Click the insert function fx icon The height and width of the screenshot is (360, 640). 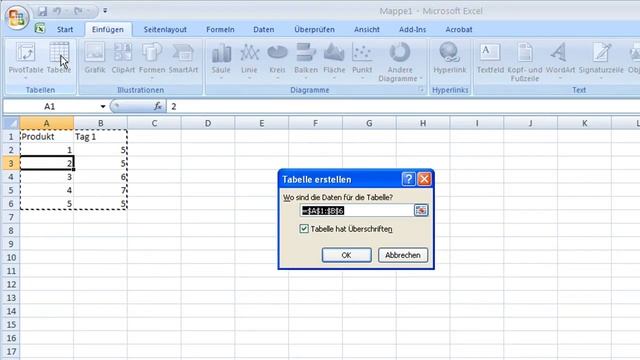158,107
